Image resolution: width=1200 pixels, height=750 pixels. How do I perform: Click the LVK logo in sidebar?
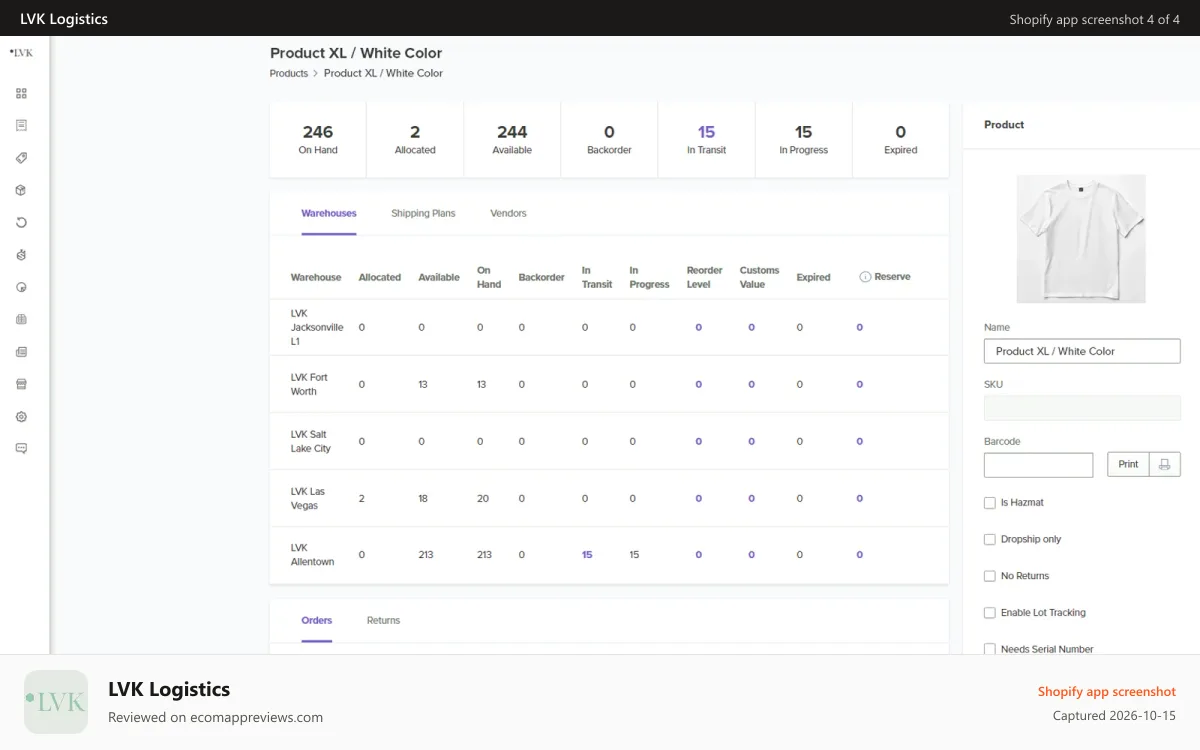click(21, 52)
